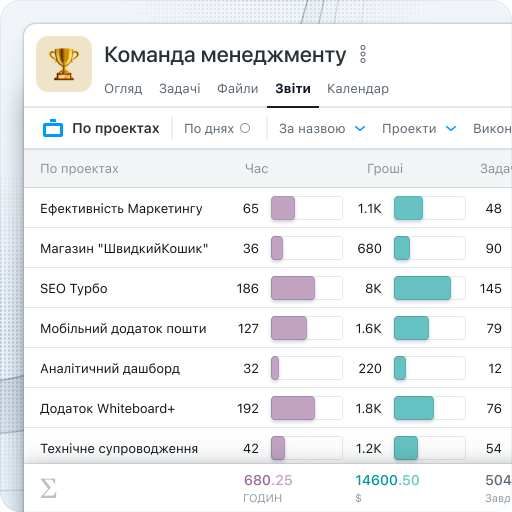
Task: Go to the Календар tab
Action: click(358, 89)
